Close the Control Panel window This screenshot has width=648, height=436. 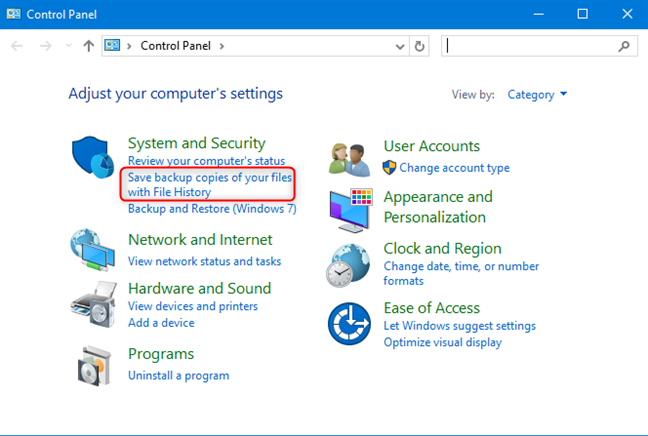pyautogui.click(x=627, y=14)
